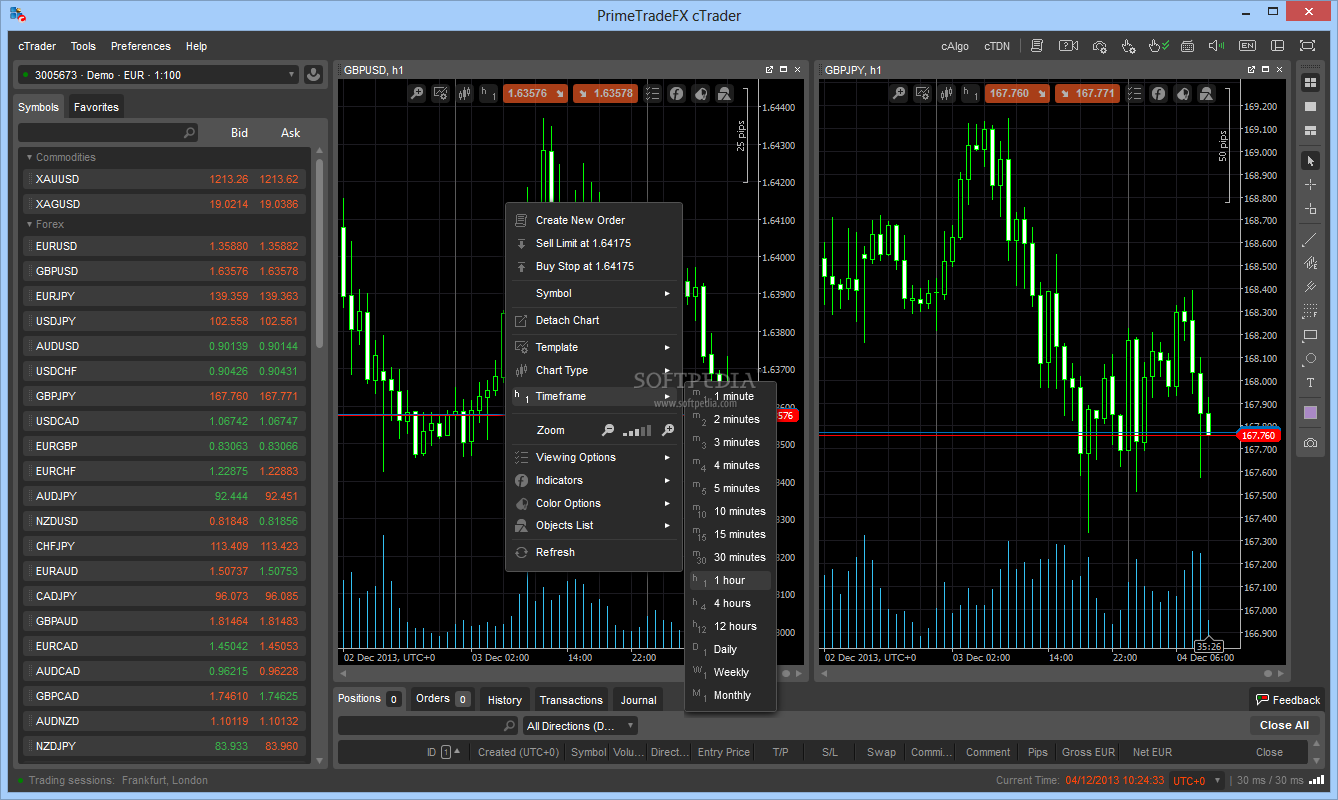Image resolution: width=1338 pixels, height=800 pixels.
Task: Open viewing options checklist icon on GBPUSD chart
Action: click(652, 93)
